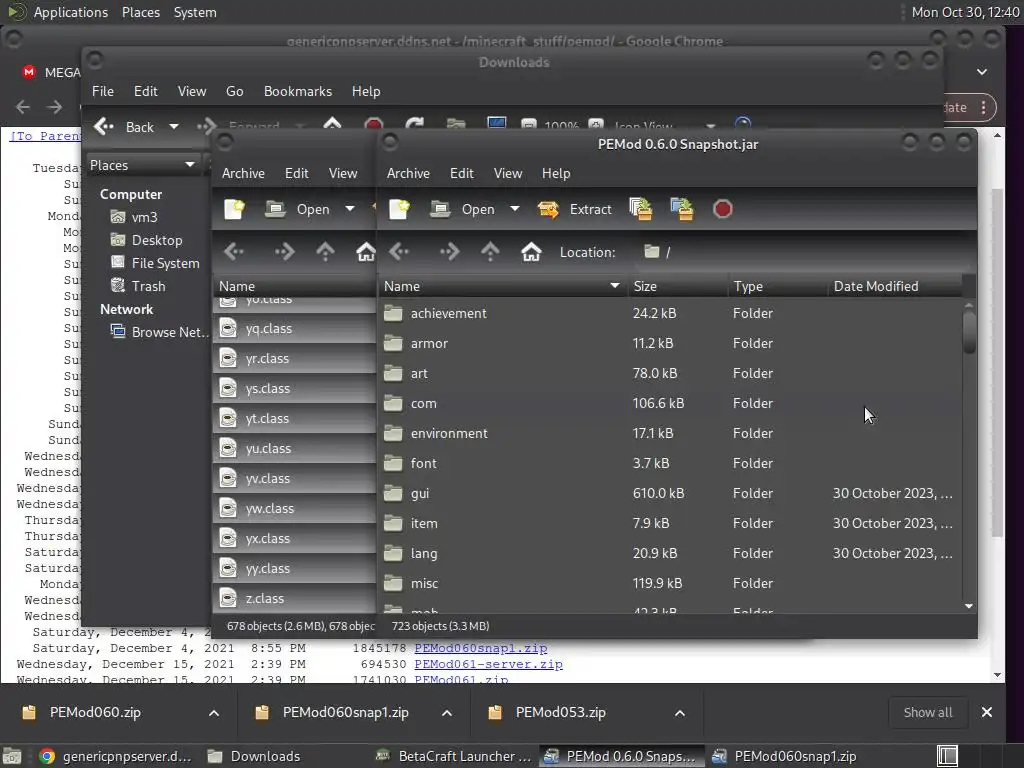Select yq.class in left archive window

point(294,328)
